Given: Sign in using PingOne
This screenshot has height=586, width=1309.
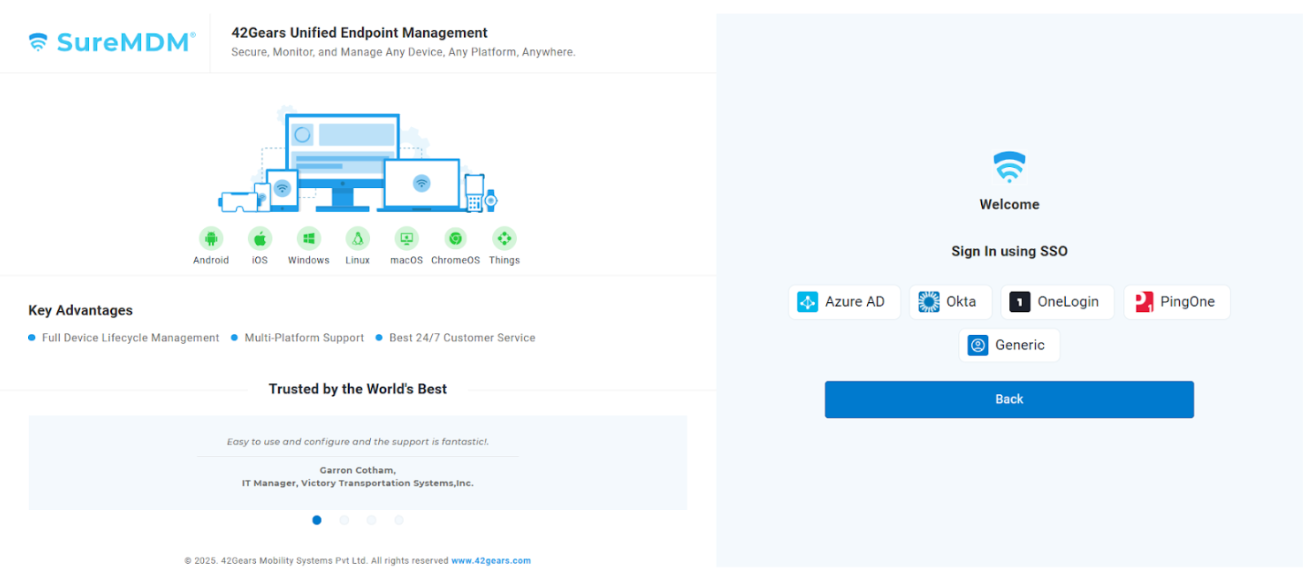Looking at the screenshot, I should pos(1176,302).
